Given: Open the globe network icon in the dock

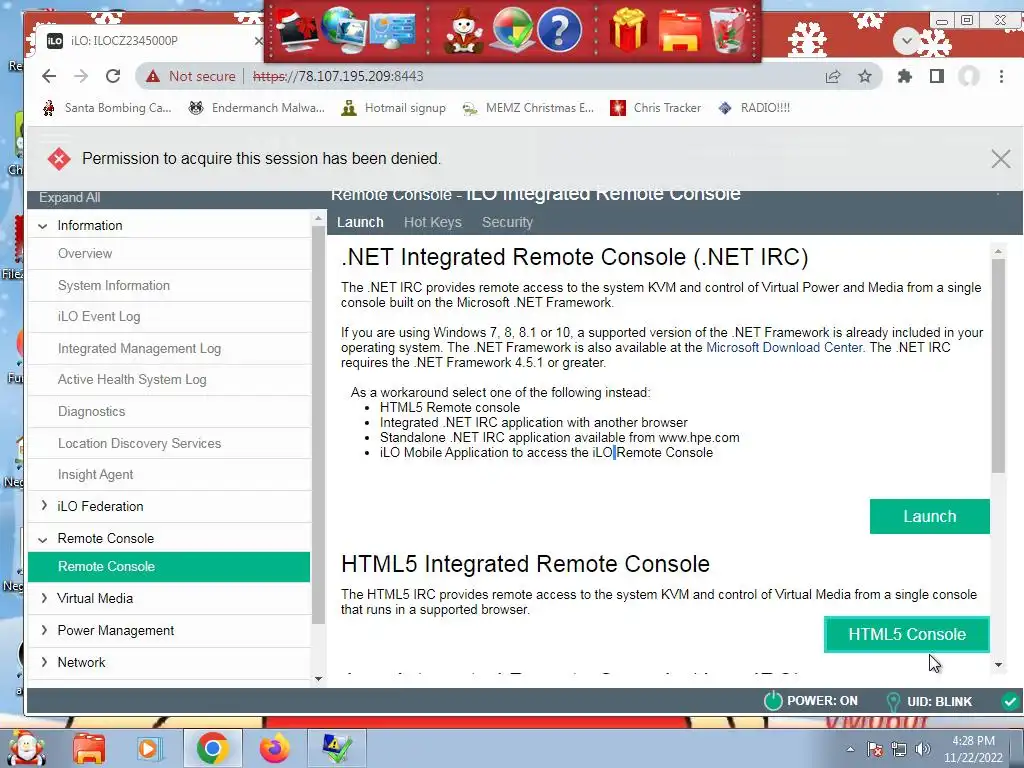Looking at the screenshot, I should click(343, 30).
